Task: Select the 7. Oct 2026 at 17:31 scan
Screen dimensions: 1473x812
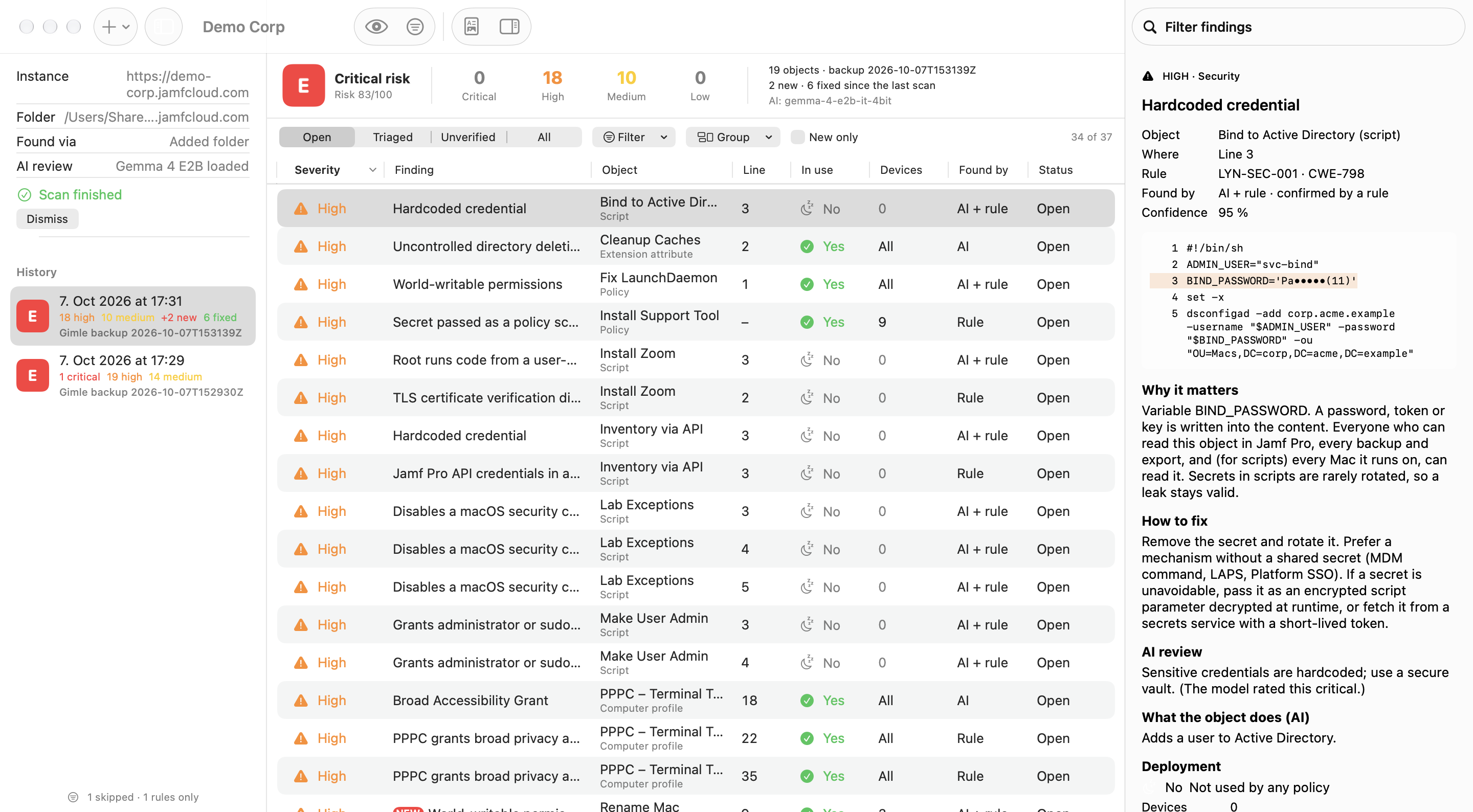Action: point(132,316)
